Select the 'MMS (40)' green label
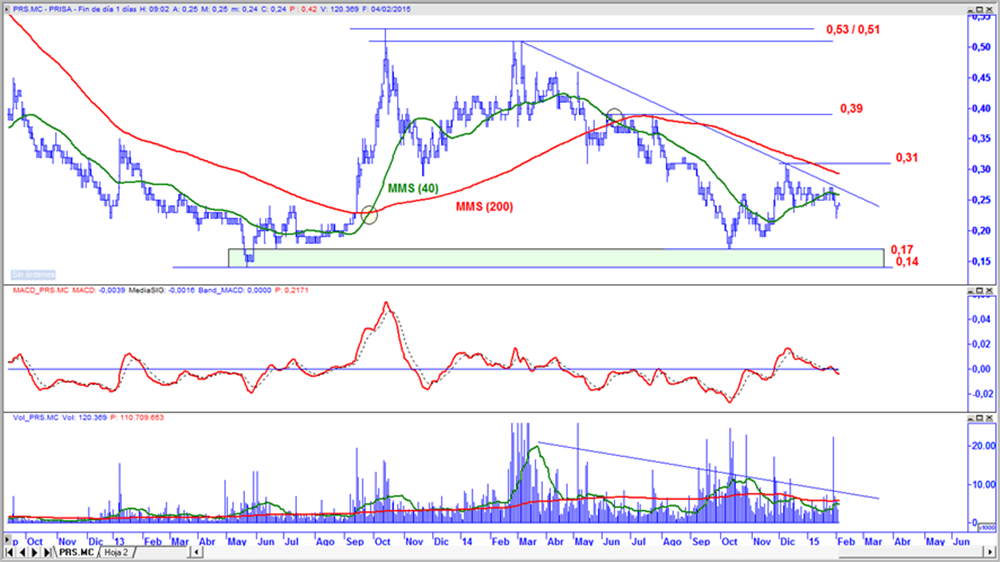Screen dimensions: 1000x562 (x=413, y=189)
